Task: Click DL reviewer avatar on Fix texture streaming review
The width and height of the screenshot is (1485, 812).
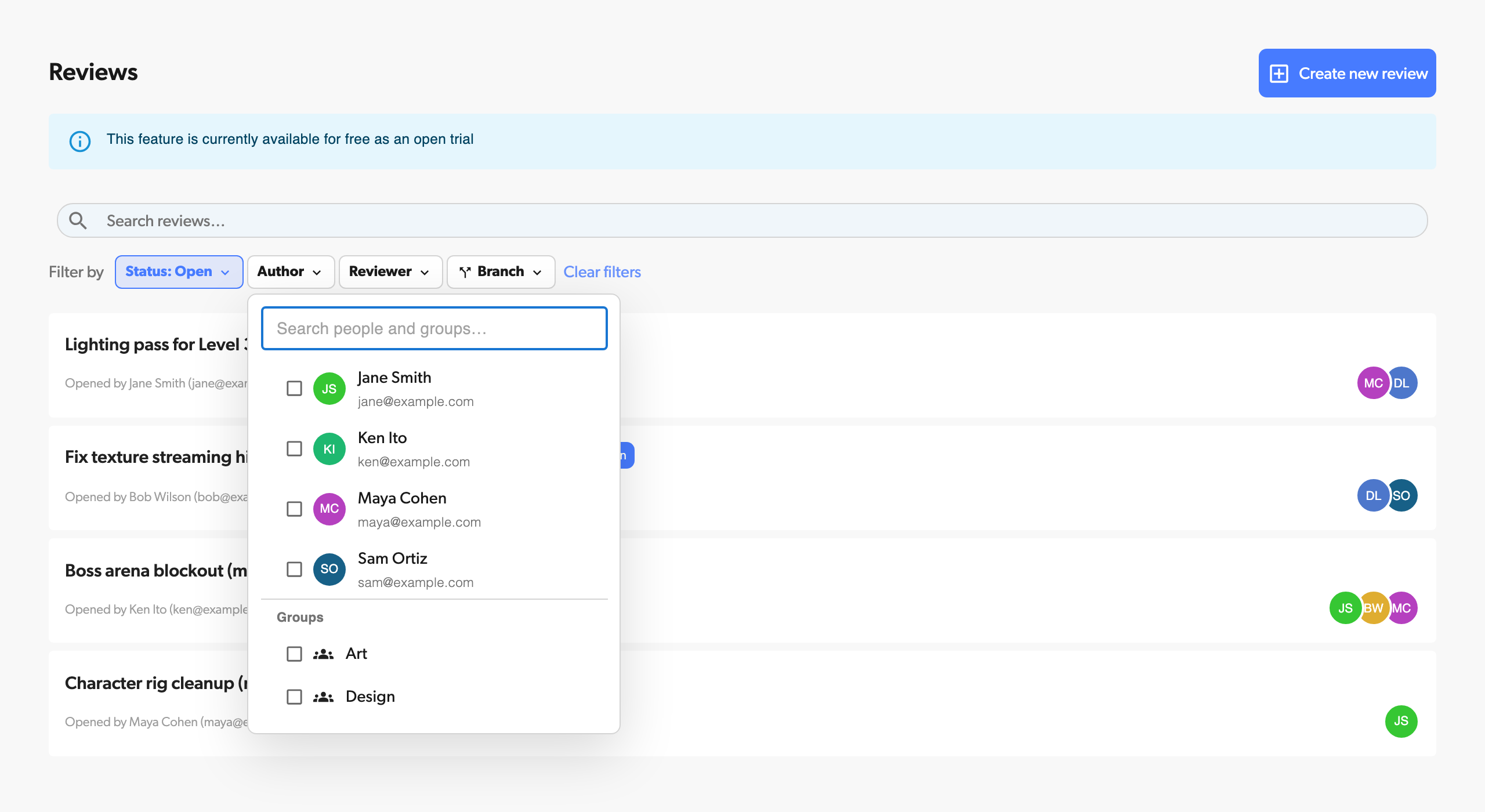Action: [1372, 495]
